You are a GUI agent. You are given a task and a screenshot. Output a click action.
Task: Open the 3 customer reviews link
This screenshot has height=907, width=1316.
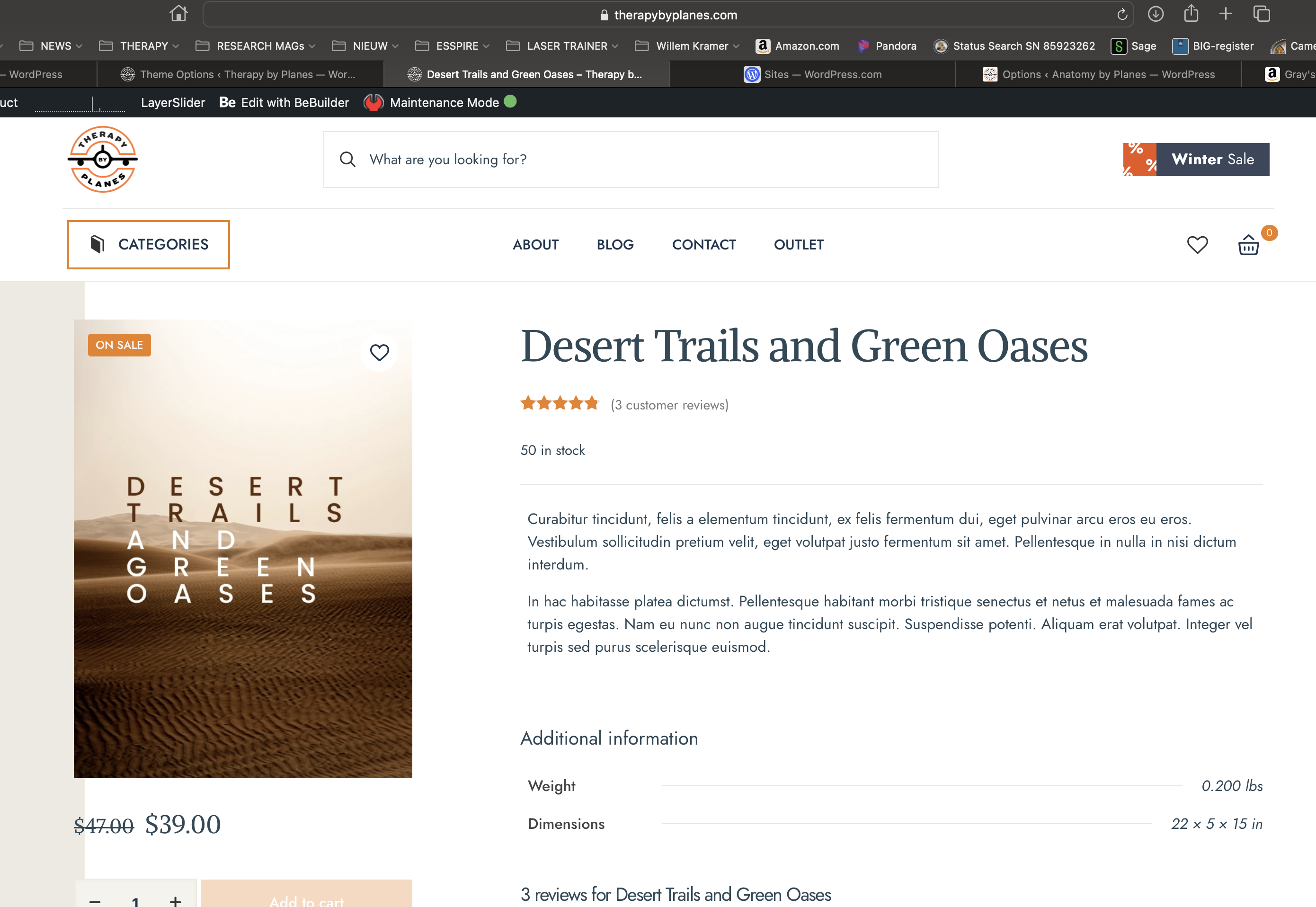point(669,405)
